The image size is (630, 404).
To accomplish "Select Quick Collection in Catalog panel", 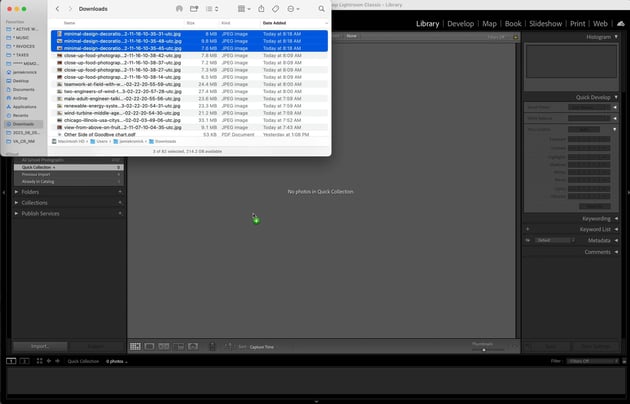I will tap(69, 167).
